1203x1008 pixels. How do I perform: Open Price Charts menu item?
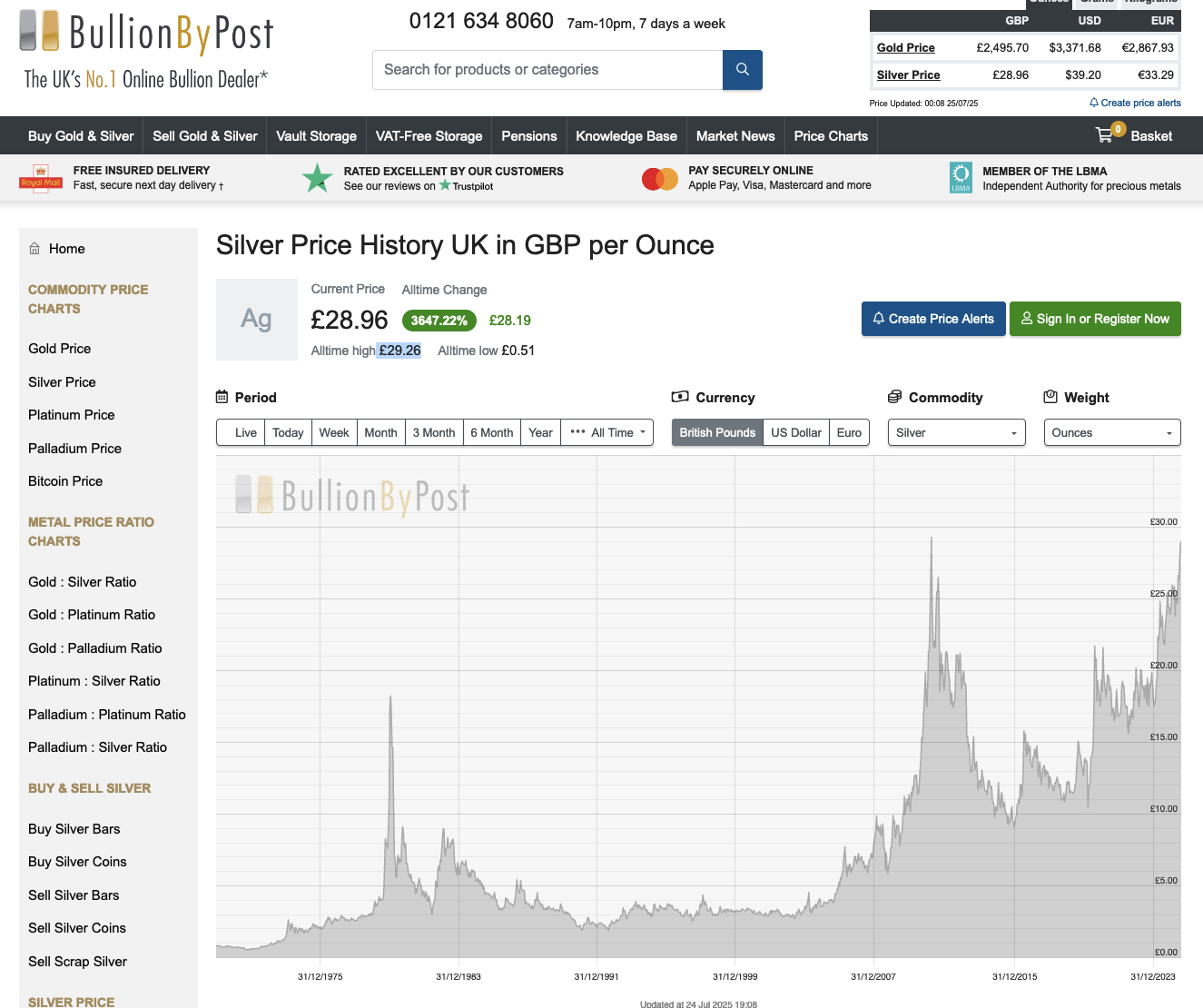[831, 136]
